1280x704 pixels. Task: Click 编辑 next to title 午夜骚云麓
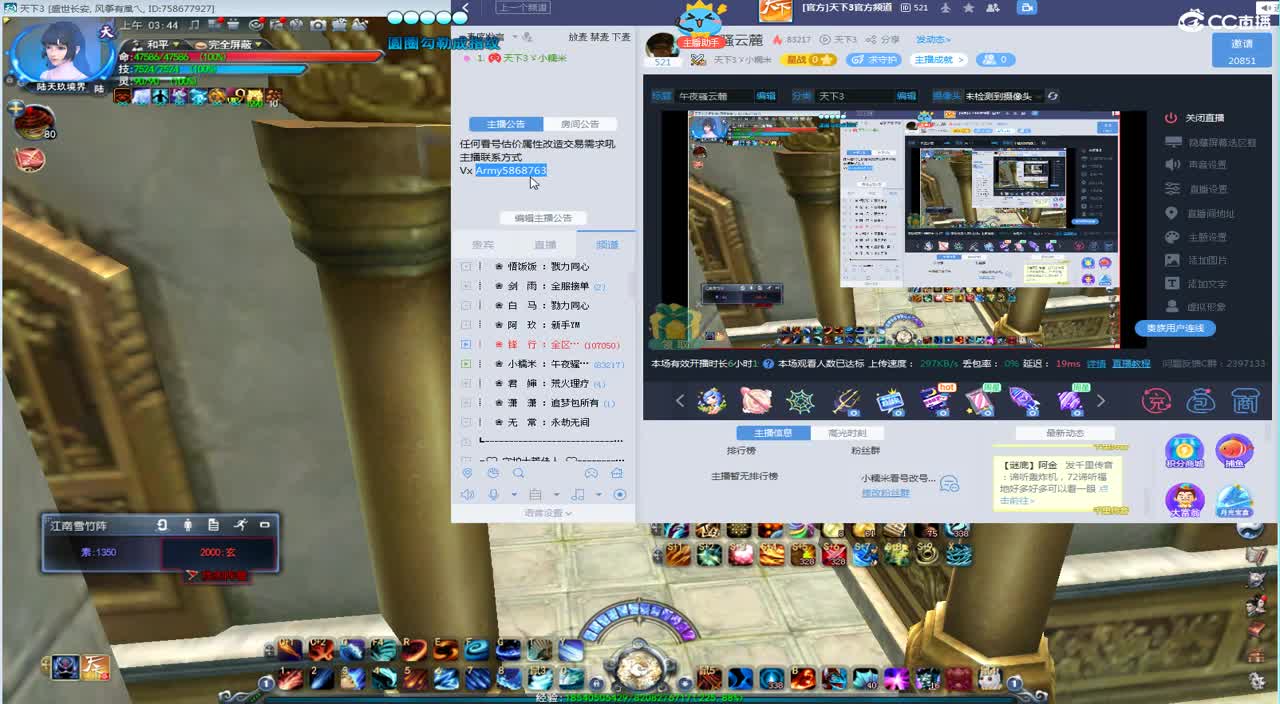coord(766,96)
